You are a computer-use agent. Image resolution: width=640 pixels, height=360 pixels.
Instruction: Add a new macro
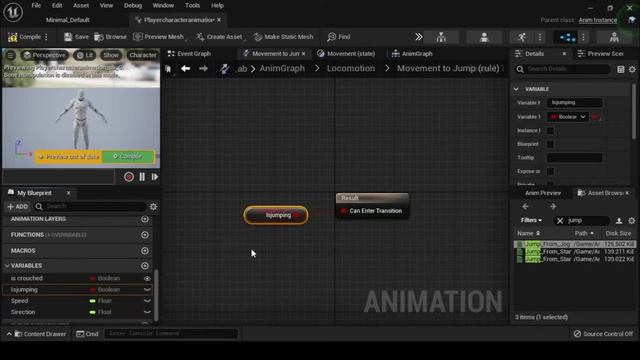[x=145, y=251]
